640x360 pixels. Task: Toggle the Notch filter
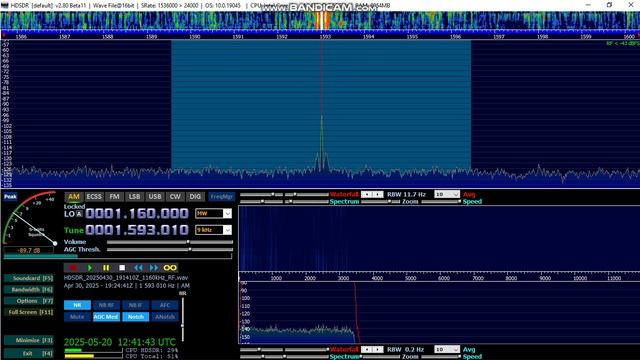pos(136,317)
